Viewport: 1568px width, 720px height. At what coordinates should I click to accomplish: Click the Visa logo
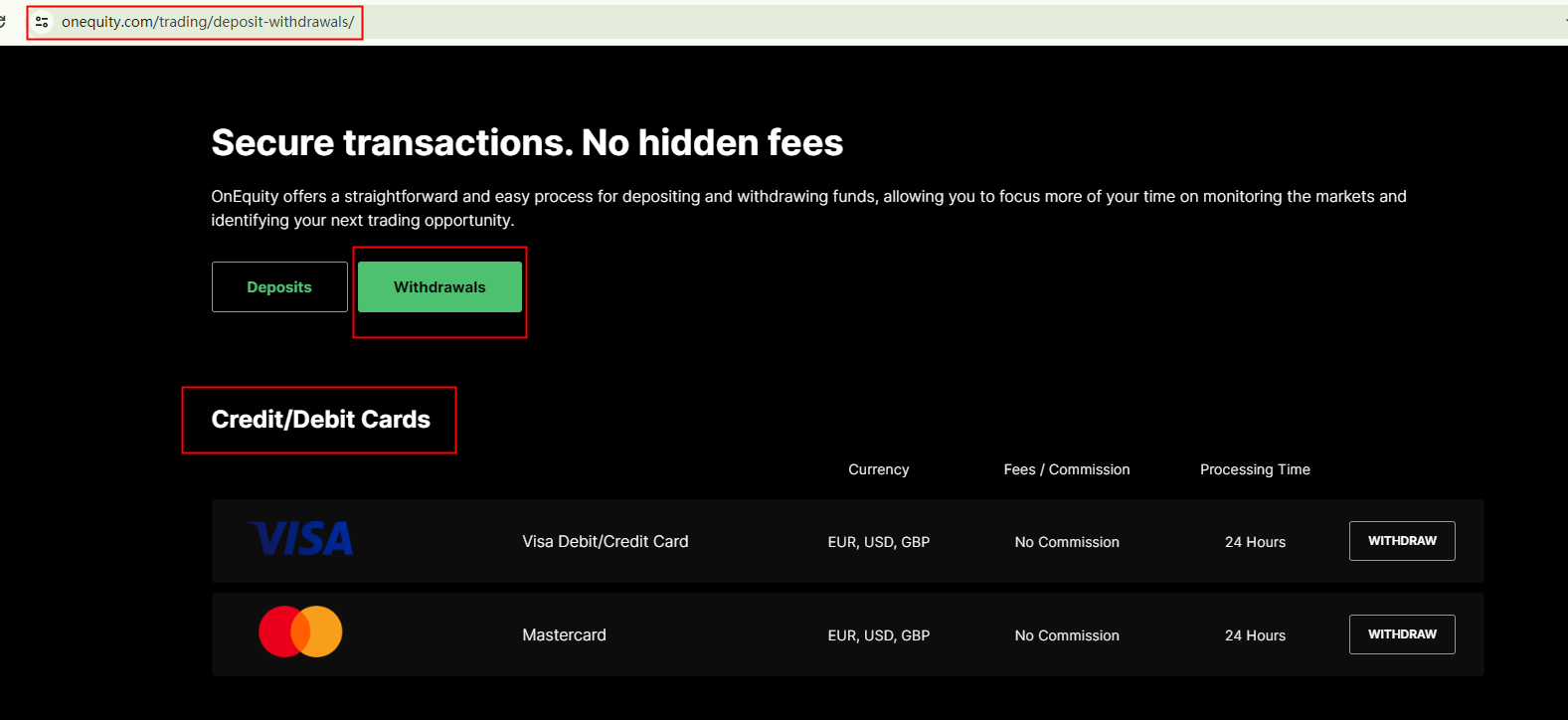click(x=300, y=539)
